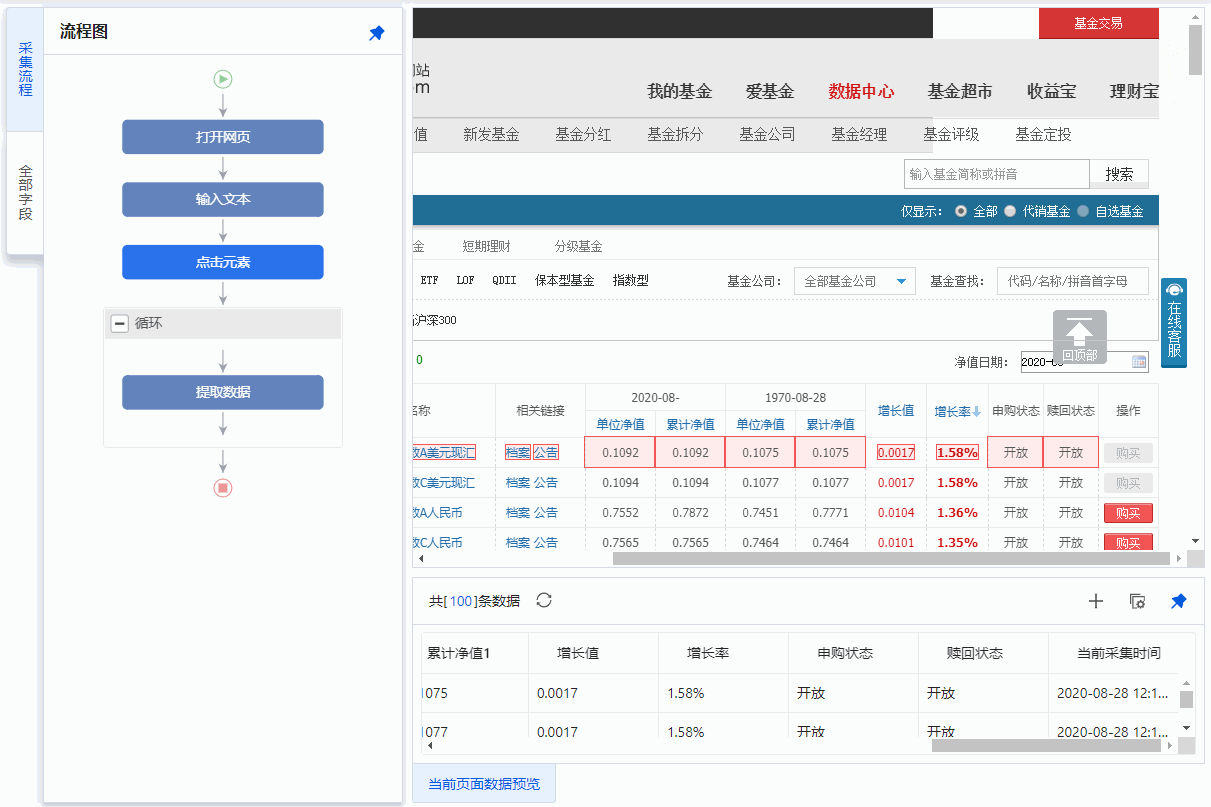1211x807 pixels.
Task: Open data field settings icon
Action: click(1137, 601)
